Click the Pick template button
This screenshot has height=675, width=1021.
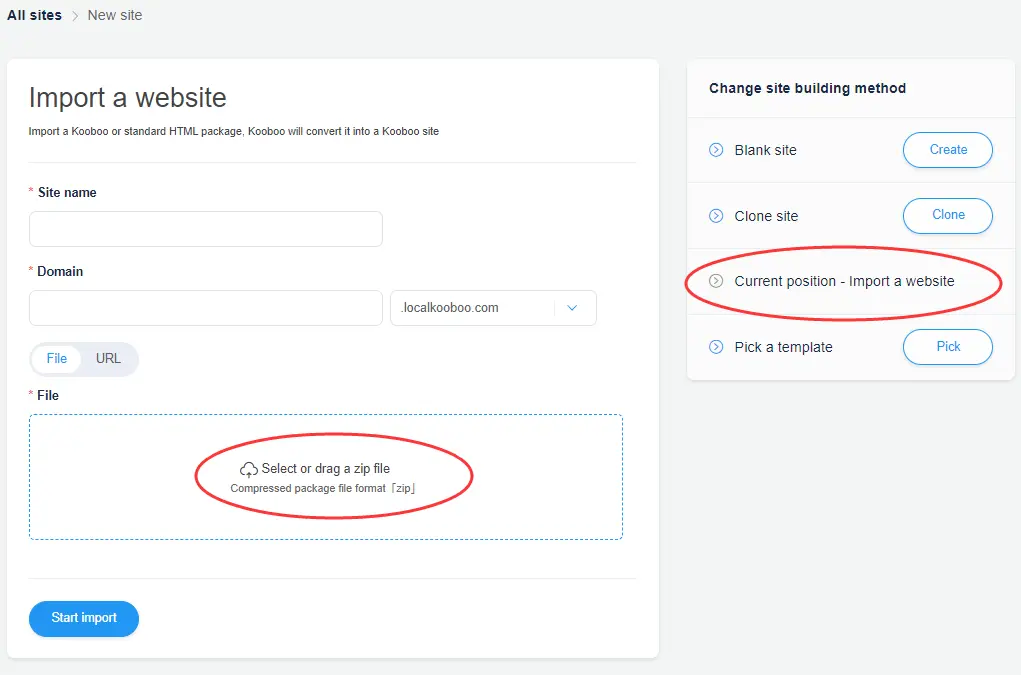947,347
